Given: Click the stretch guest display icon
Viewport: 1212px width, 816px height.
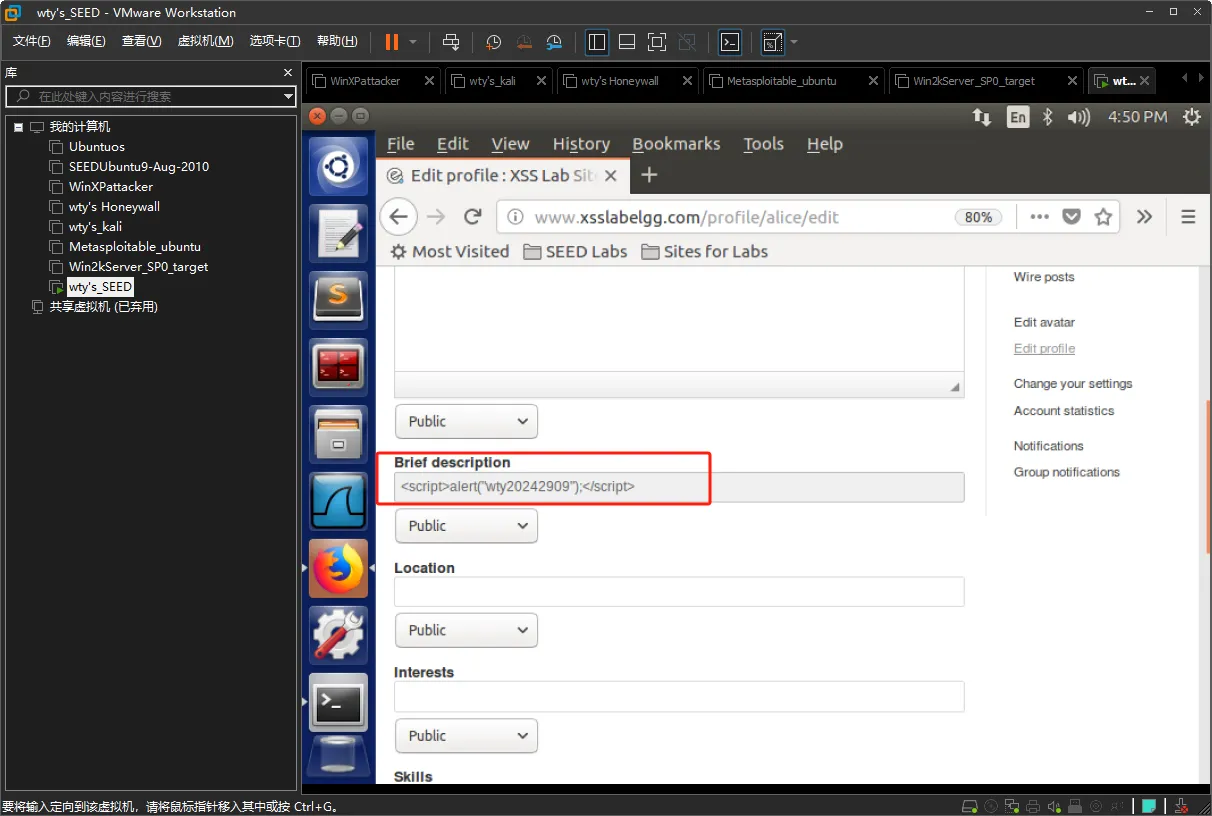Looking at the screenshot, I should (772, 42).
